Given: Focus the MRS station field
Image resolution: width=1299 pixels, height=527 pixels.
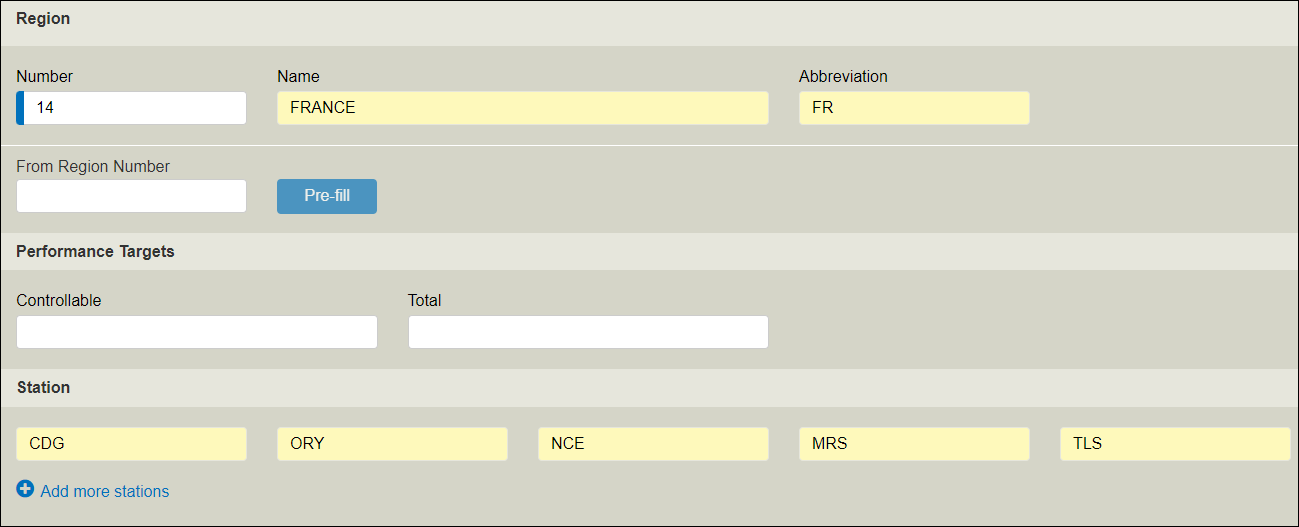Looking at the screenshot, I should tap(914, 444).
